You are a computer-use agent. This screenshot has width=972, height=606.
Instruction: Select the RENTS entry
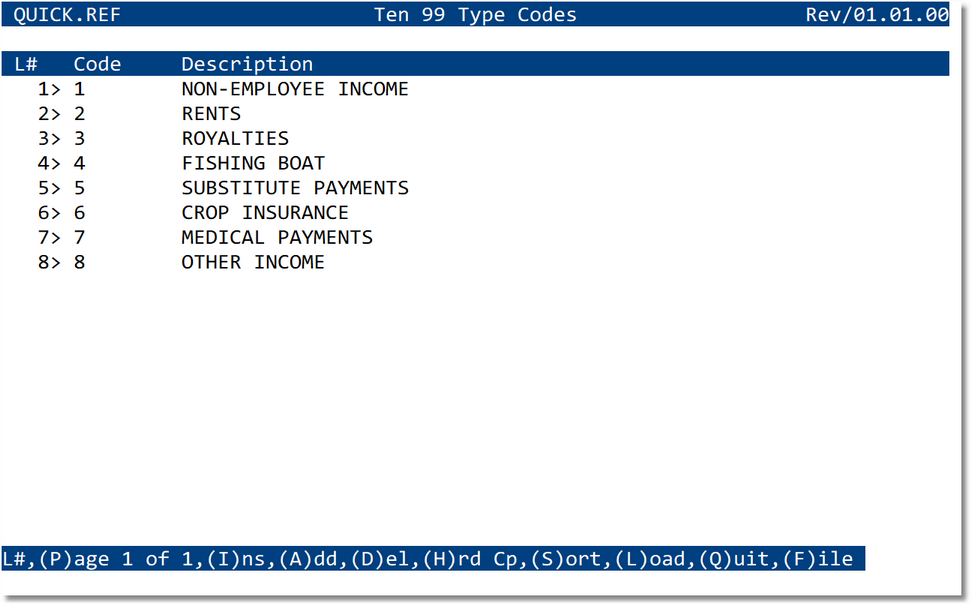tap(211, 113)
